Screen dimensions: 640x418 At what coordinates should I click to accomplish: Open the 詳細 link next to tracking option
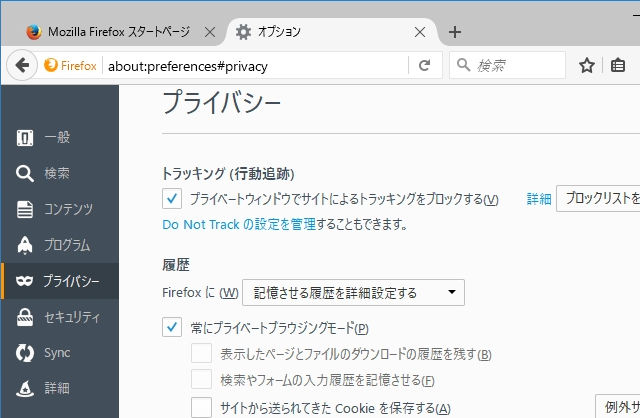click(539, 199)
